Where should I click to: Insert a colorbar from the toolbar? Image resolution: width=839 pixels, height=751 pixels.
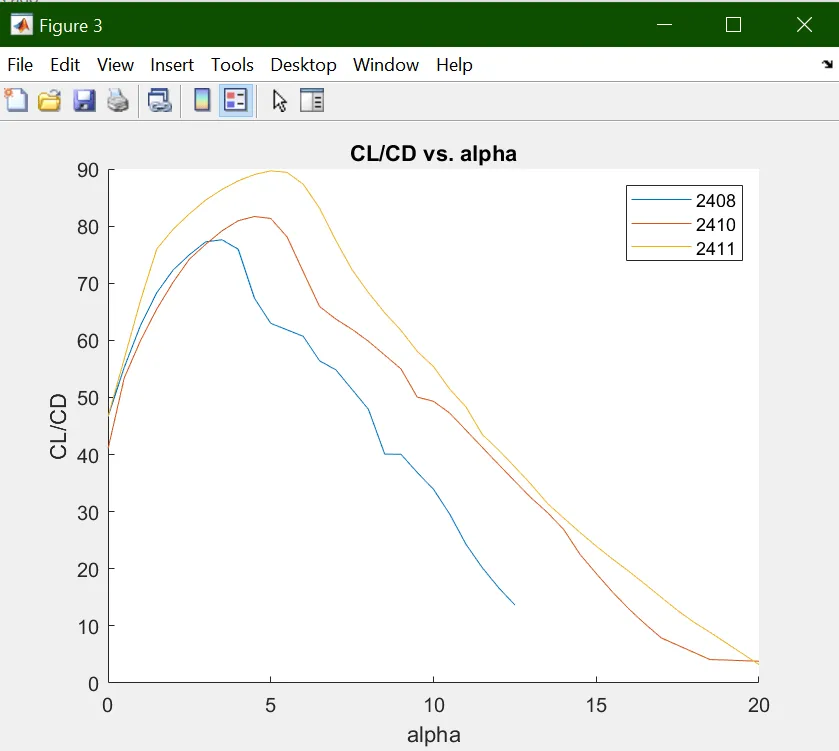[202, 100]
